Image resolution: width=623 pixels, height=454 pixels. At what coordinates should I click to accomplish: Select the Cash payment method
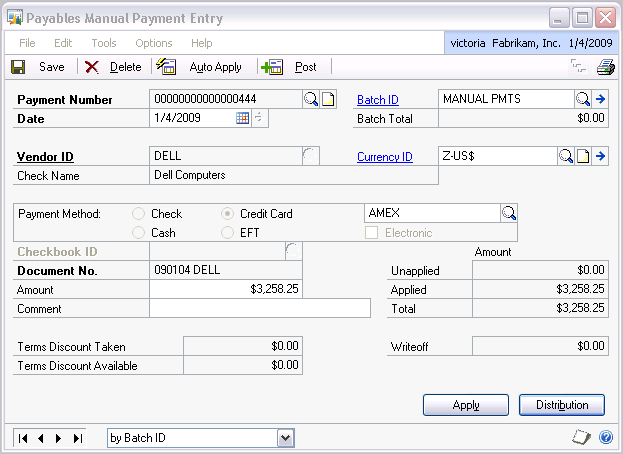click(138, 233)
